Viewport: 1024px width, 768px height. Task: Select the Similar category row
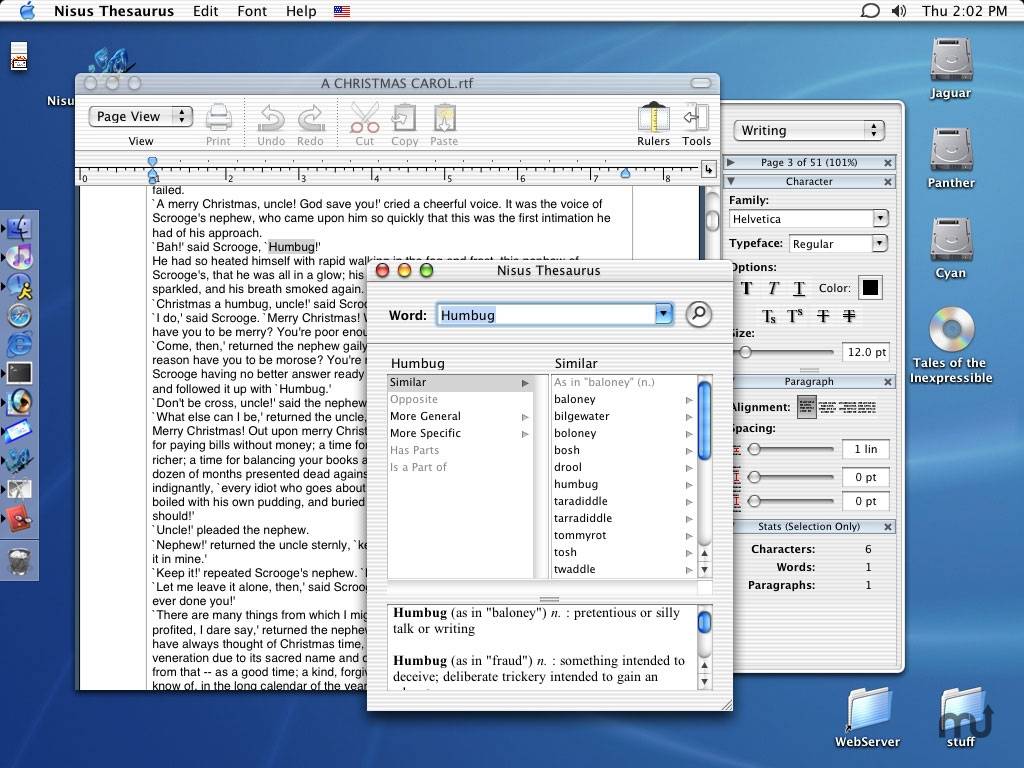[x=460, y=383]
